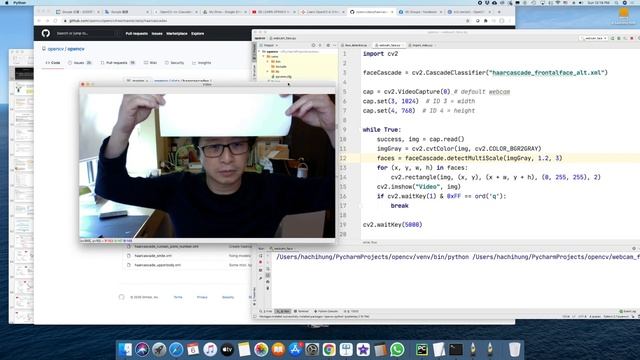Collapse the opencv project root folder
Screen dimensions: 640x360
[260, 52]
